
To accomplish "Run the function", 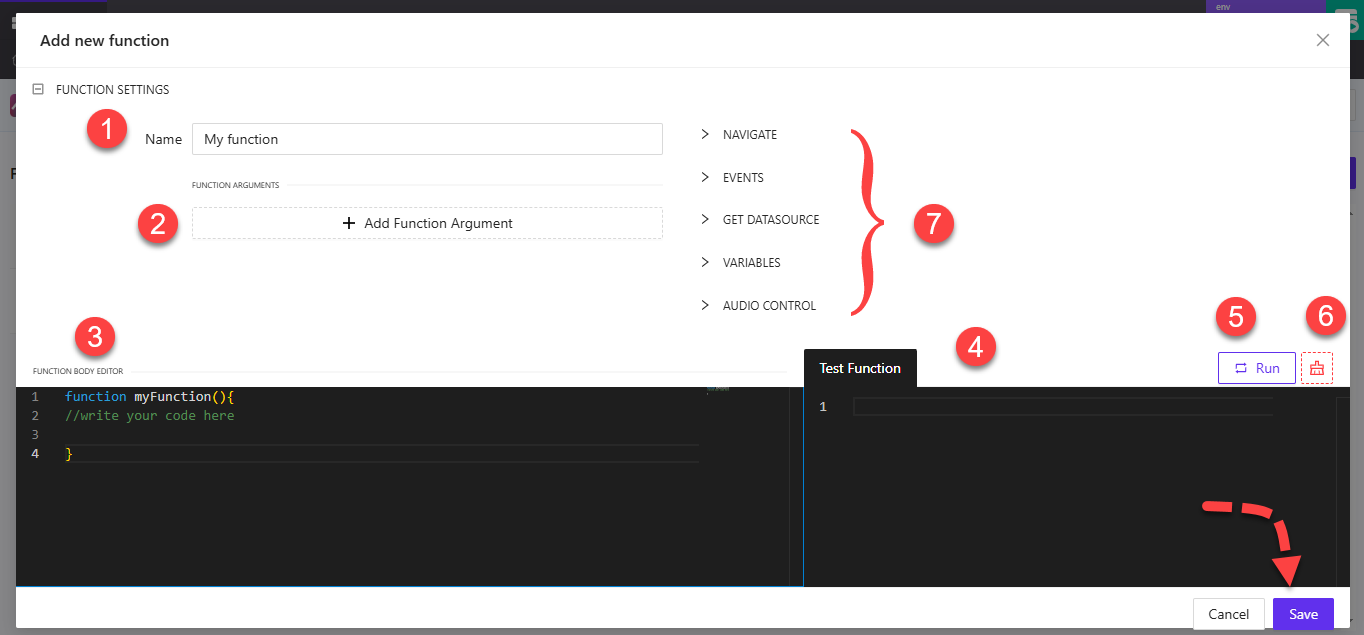I will point(1256,367).
